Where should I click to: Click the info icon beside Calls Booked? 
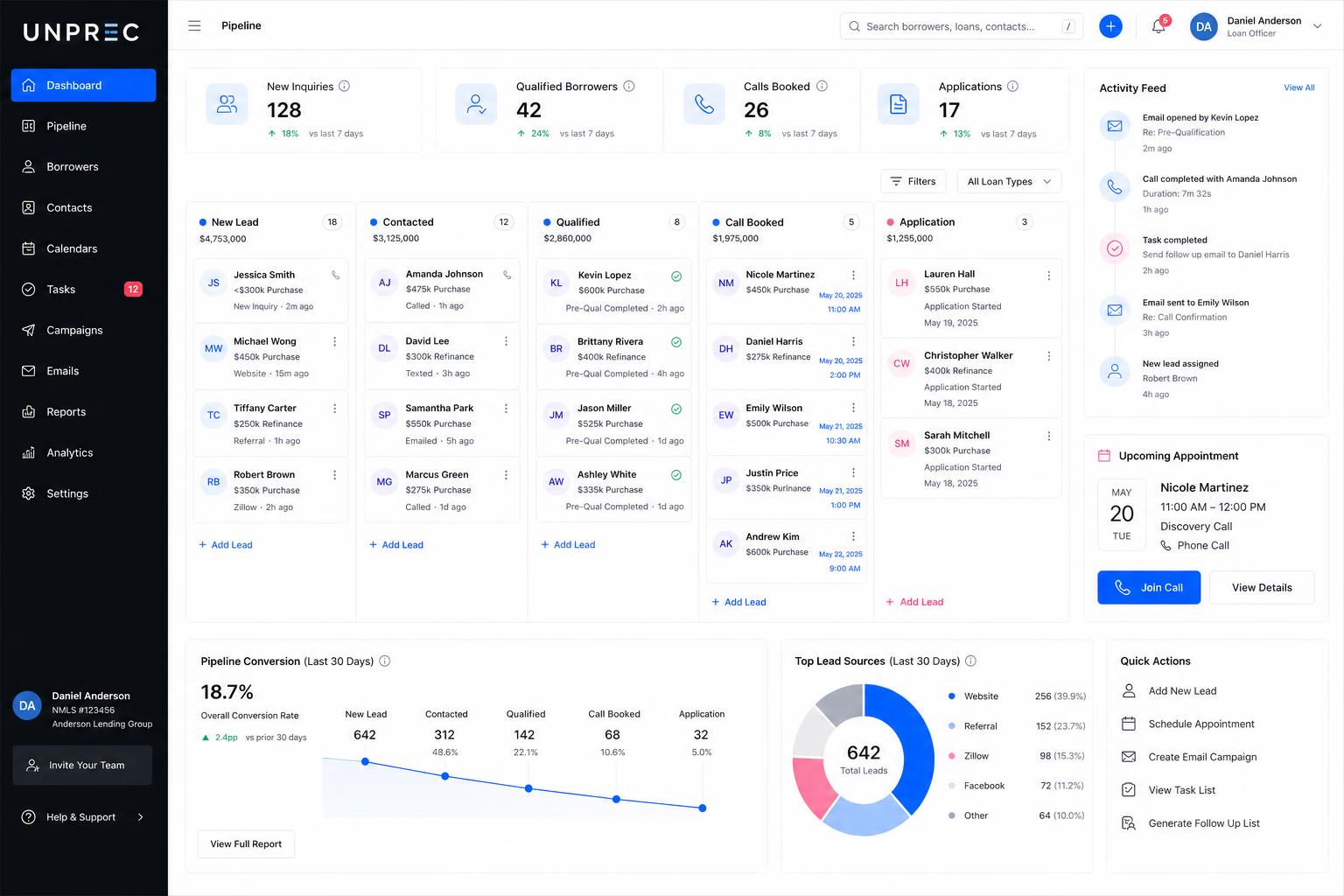coord(822,86)
